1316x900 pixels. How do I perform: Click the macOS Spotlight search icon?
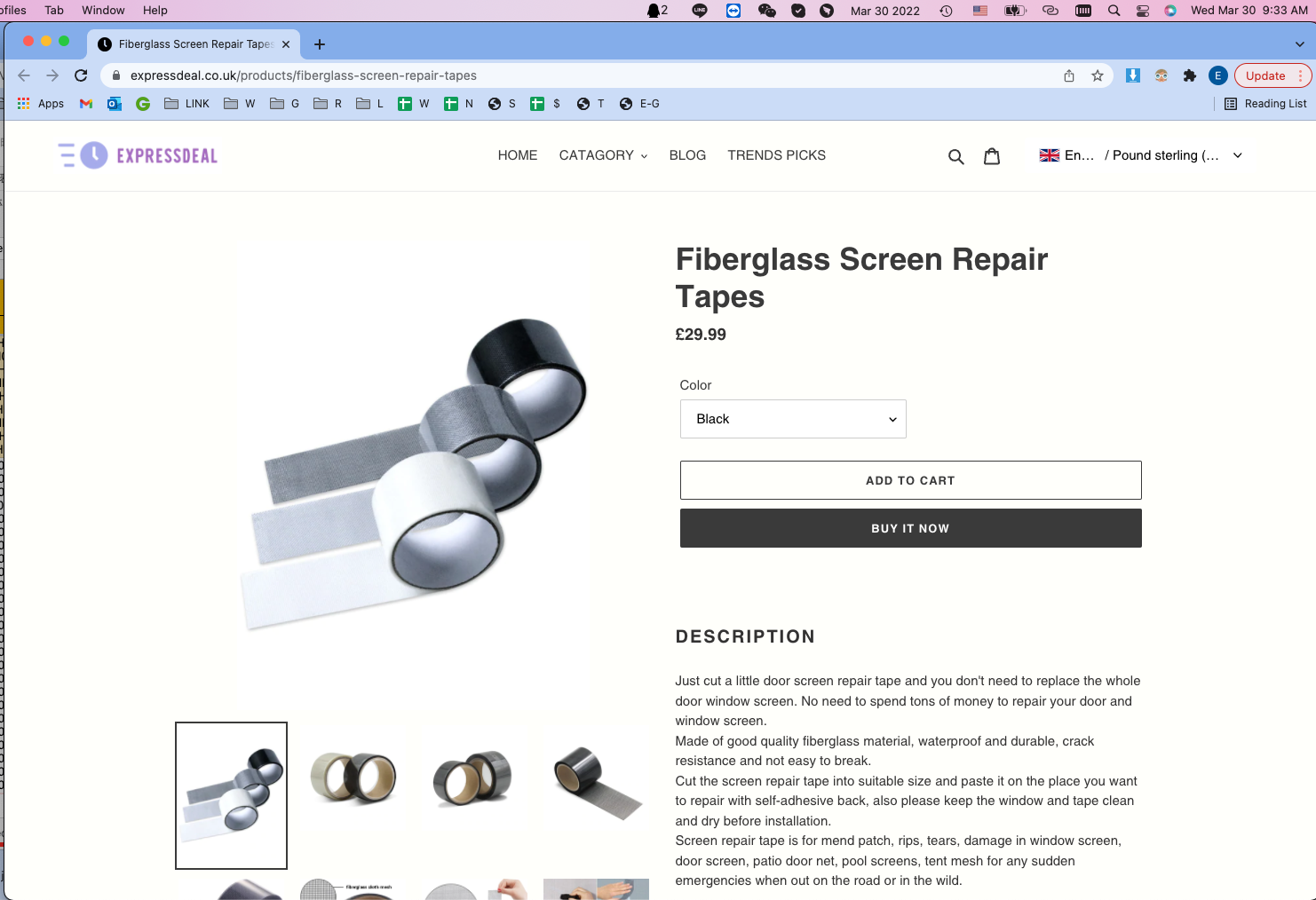pyautogui.click(x=1114, y=11)
